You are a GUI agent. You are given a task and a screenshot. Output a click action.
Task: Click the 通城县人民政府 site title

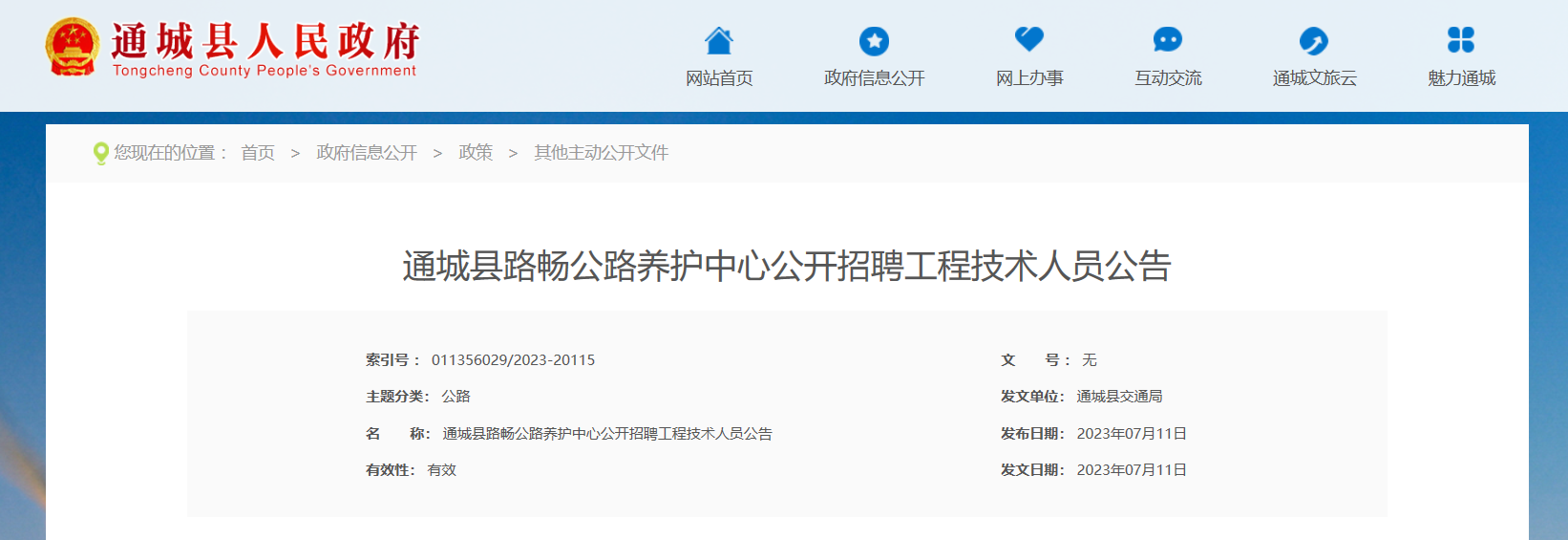click(265, 41)
